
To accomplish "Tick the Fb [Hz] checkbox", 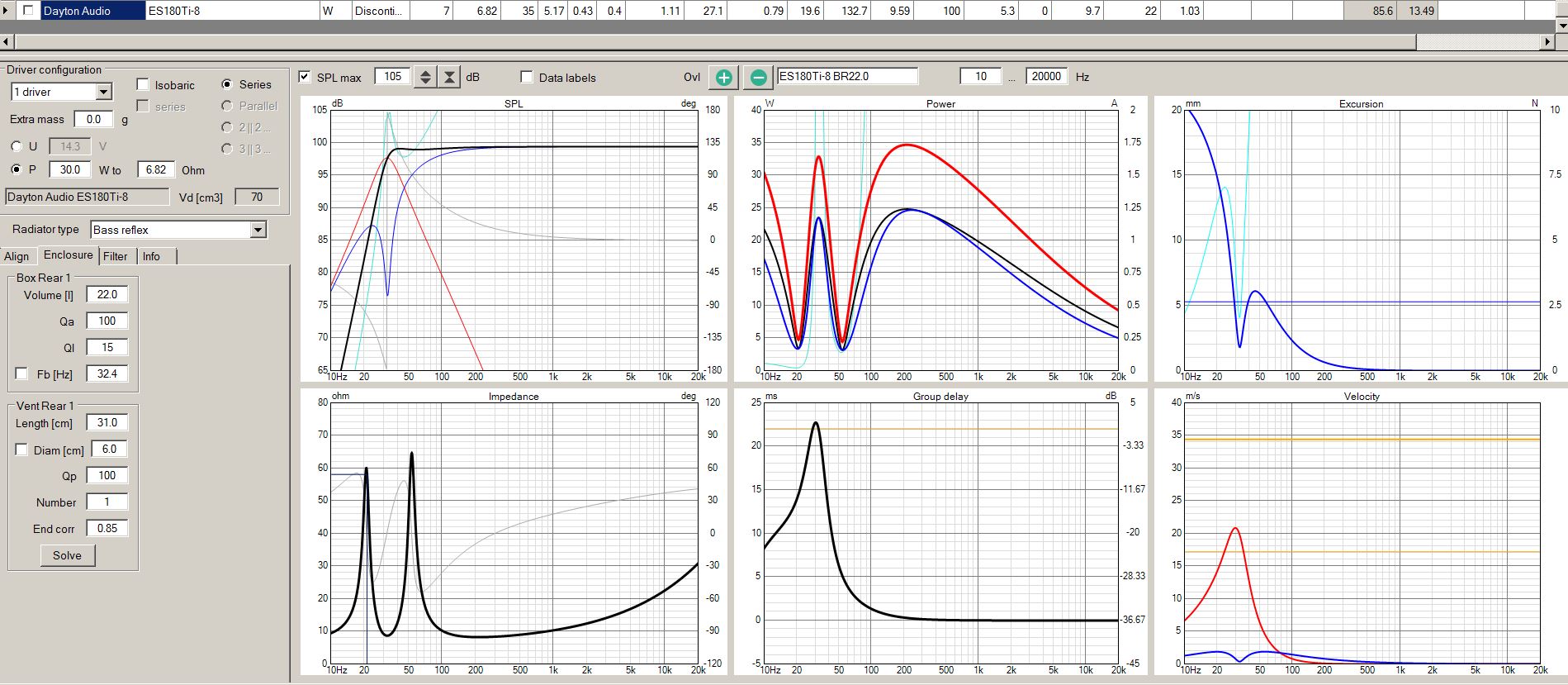I will tap(21, 373).
